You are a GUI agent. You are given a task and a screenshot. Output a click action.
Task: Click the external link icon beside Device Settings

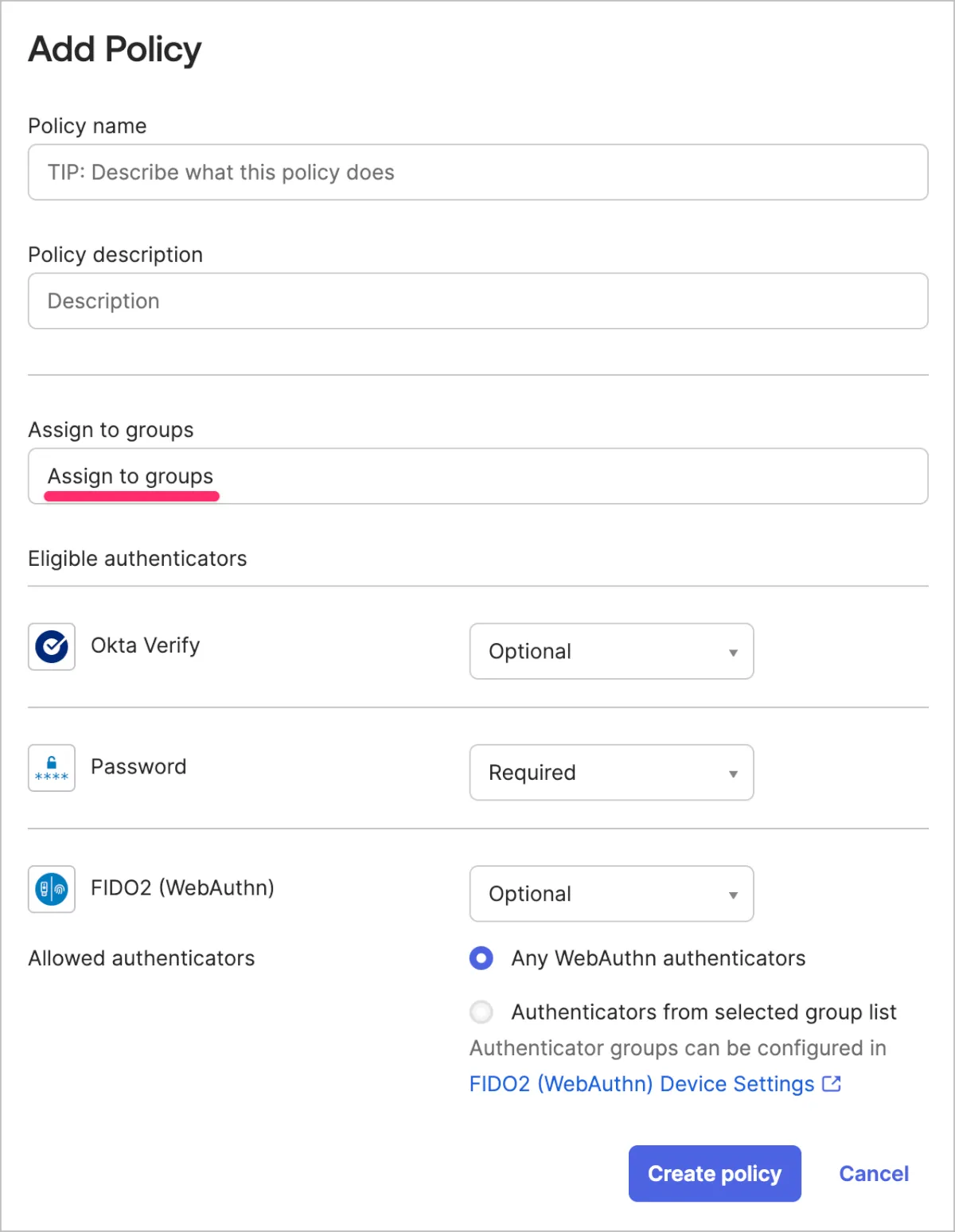832,1084
